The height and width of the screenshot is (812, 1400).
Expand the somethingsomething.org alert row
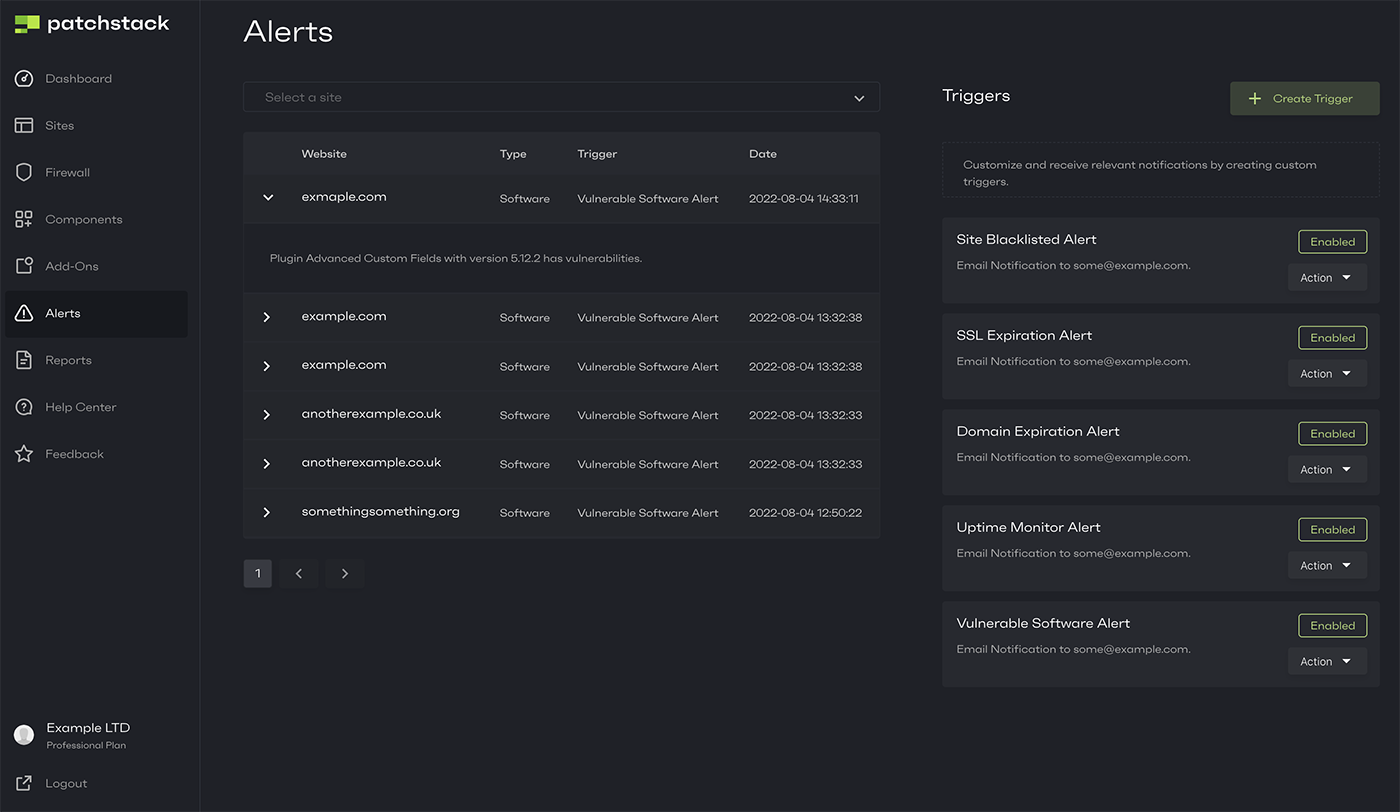[x=267, y=513]
